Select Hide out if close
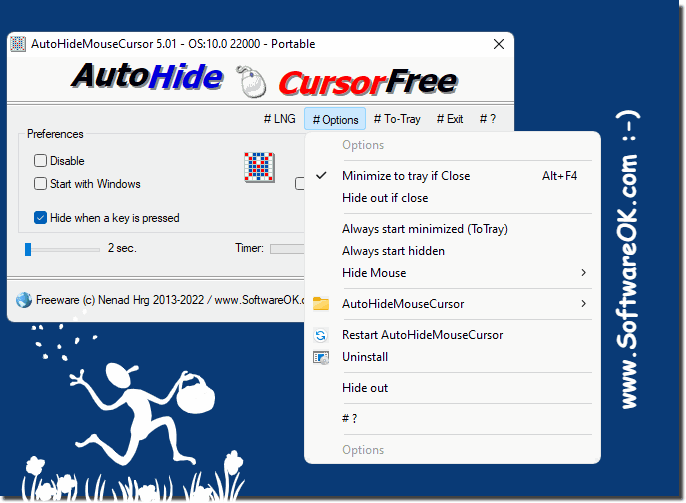 (452, 198)
